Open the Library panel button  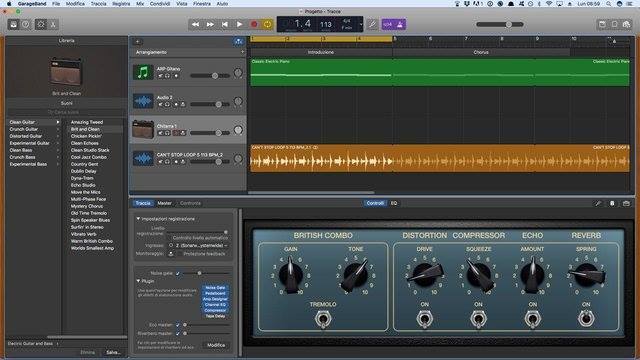coord(13,24)
